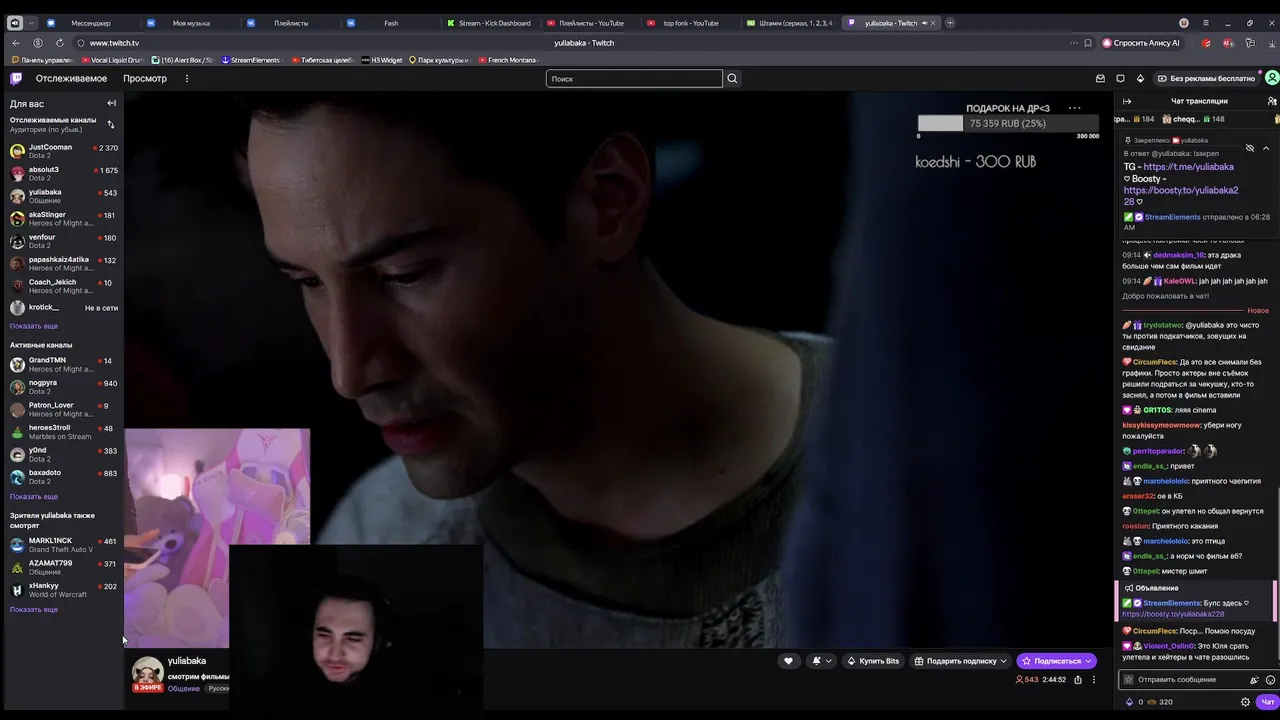Image resolution: width=1280 pixels, height=720 pixels.
Task: Expand the Активные каналы list with Показать еще
Action: (34, 496)
